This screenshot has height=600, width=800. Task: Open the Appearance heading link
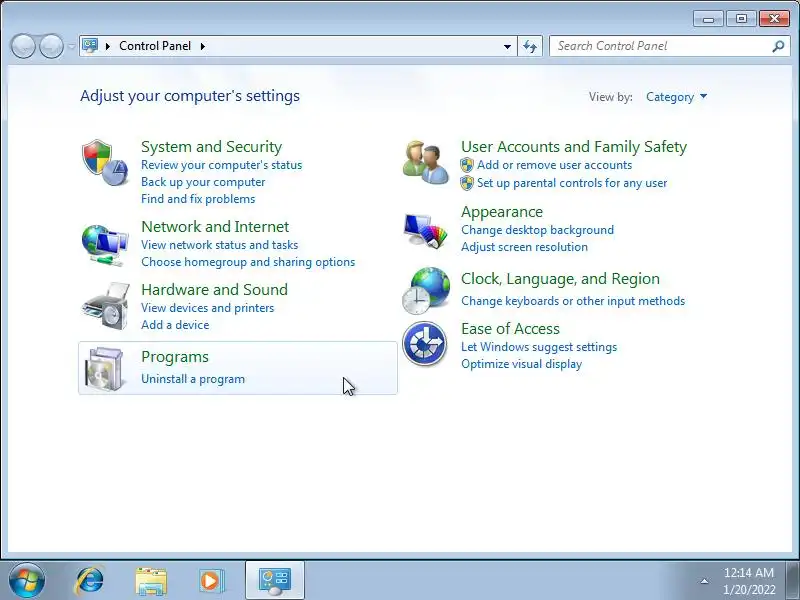(x=502, y=212)
